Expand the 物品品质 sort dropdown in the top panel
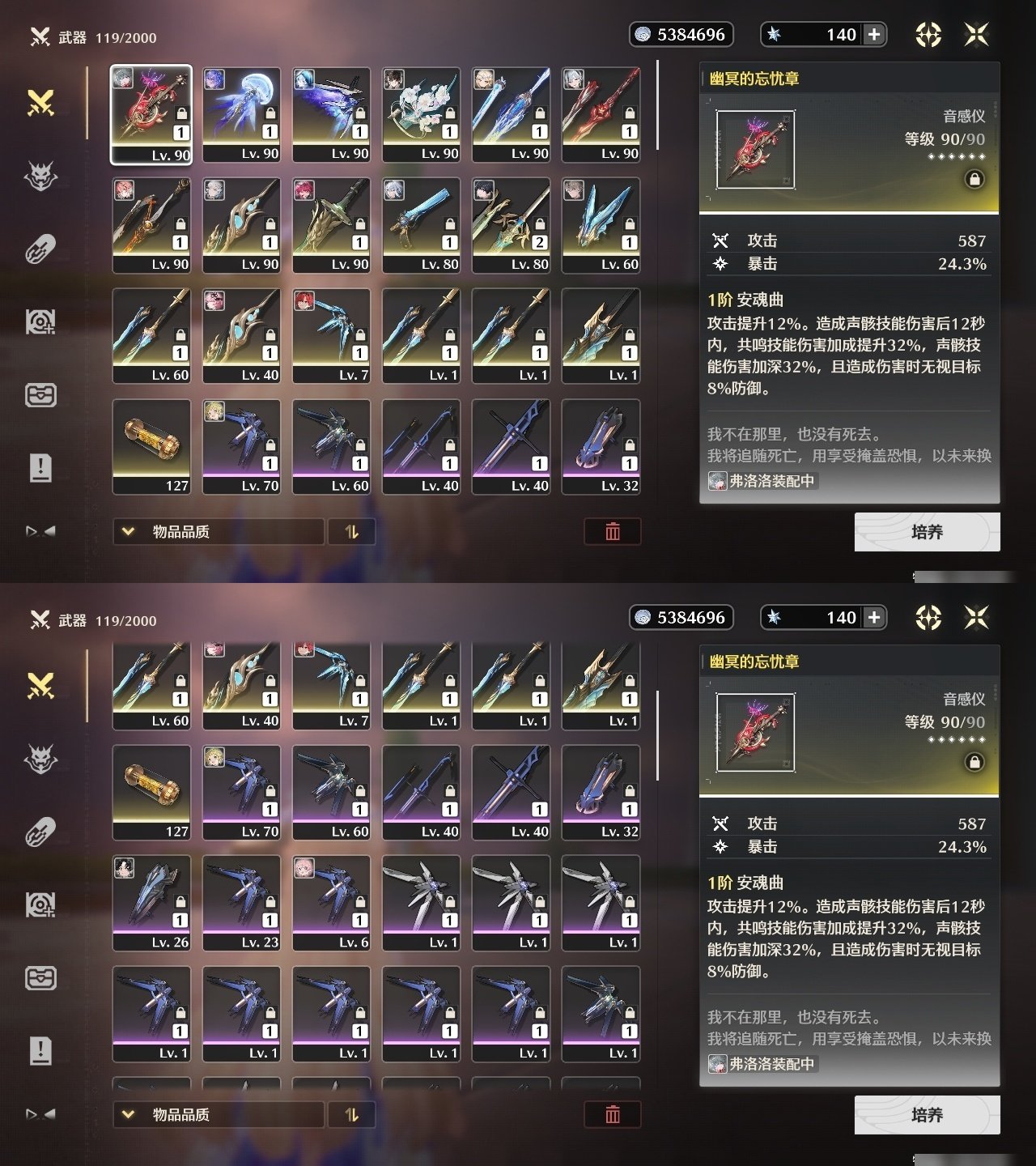Screen dimensions: 1036x1166 (x=219, y=531)
